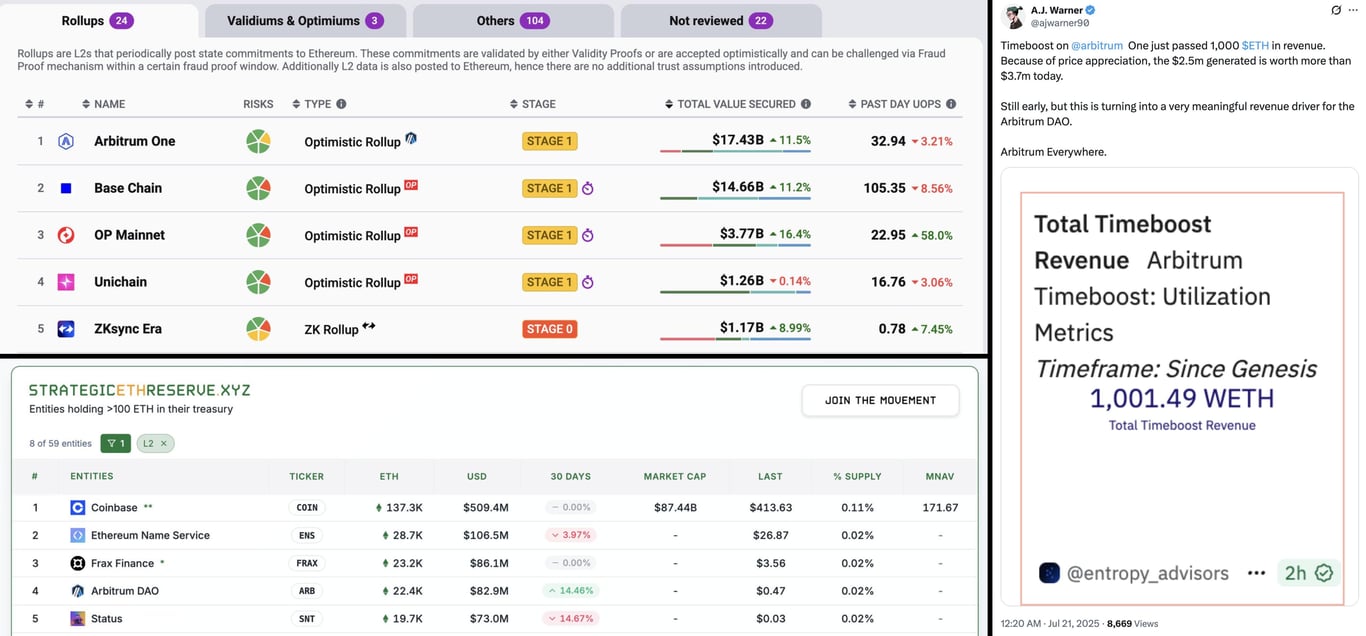Open the $ETH cashtag link in tweet

[x=1255, y=46]
